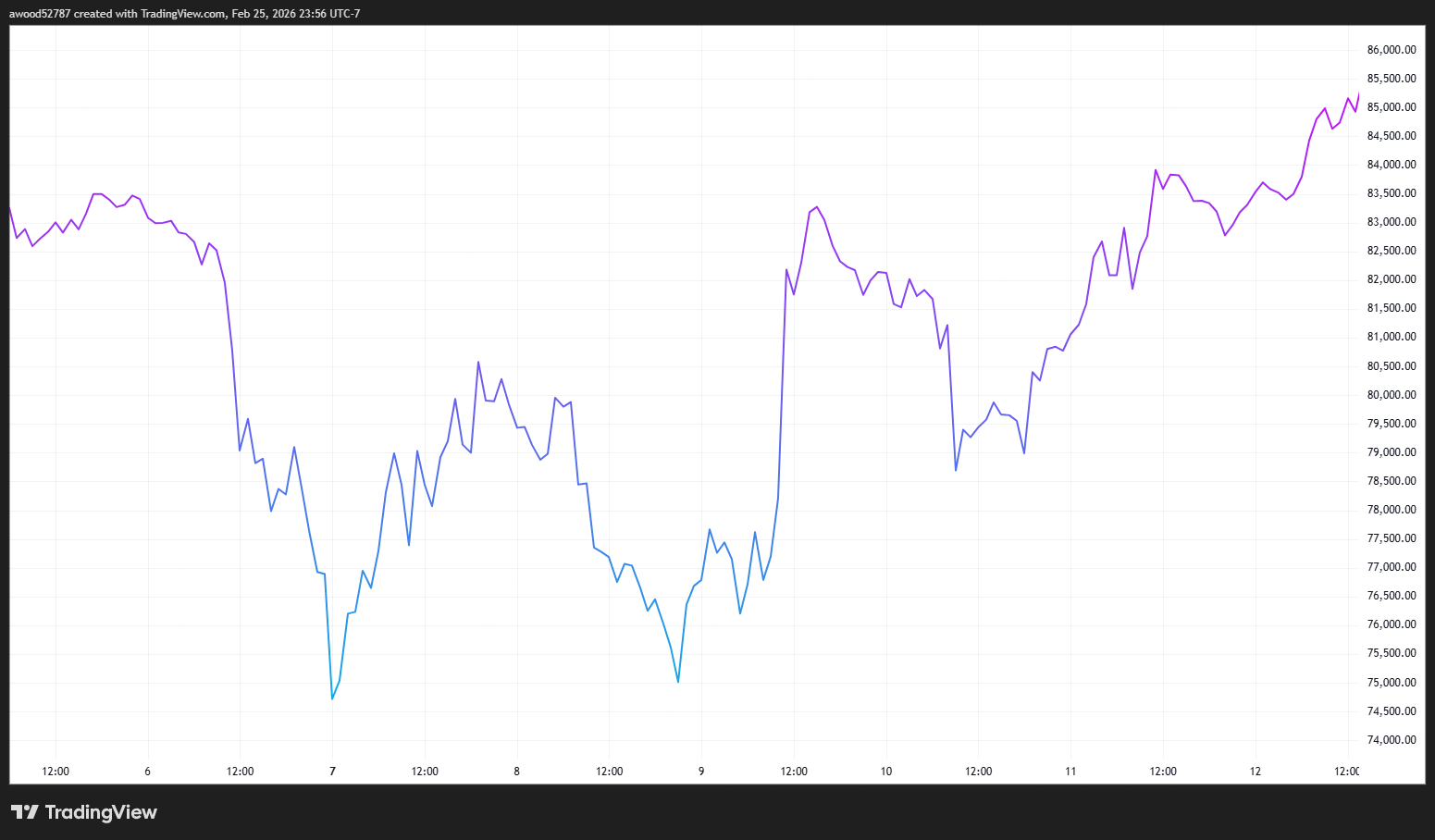Click the leftmost "12:00" time label

[55, 771]
